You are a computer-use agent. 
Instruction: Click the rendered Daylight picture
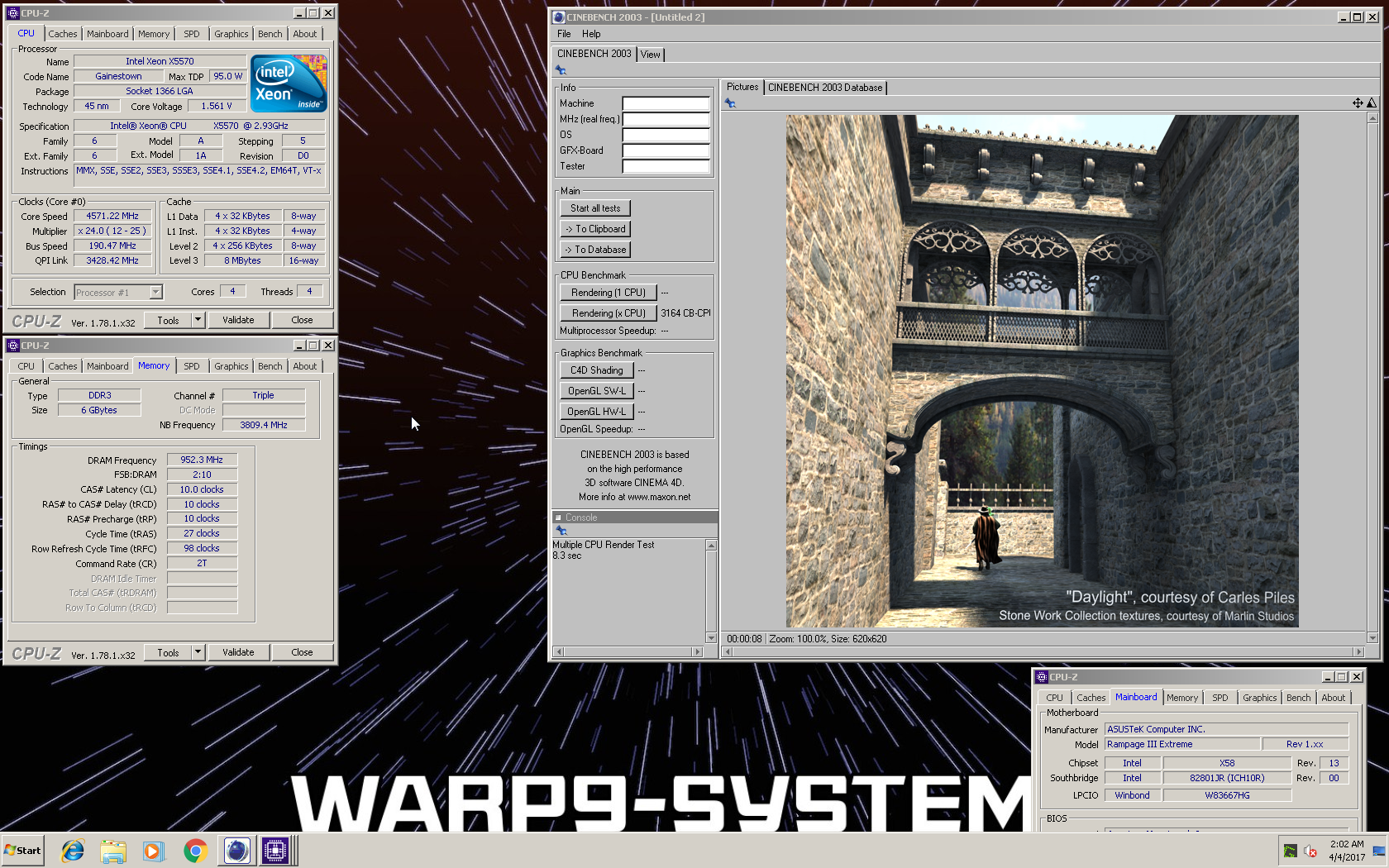point(1042,371)
